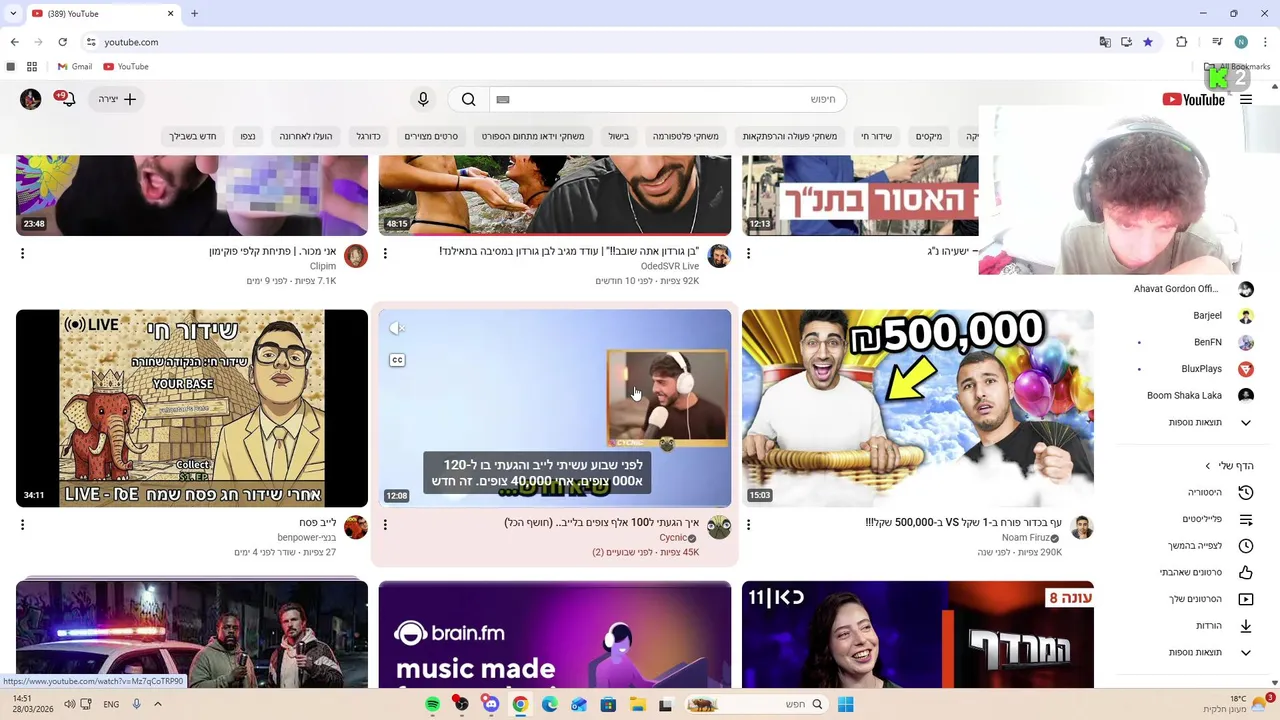The height and width of the screenshot is (720, 1280).
Task: Open Cycnic video title link
Action: [601, 523]
